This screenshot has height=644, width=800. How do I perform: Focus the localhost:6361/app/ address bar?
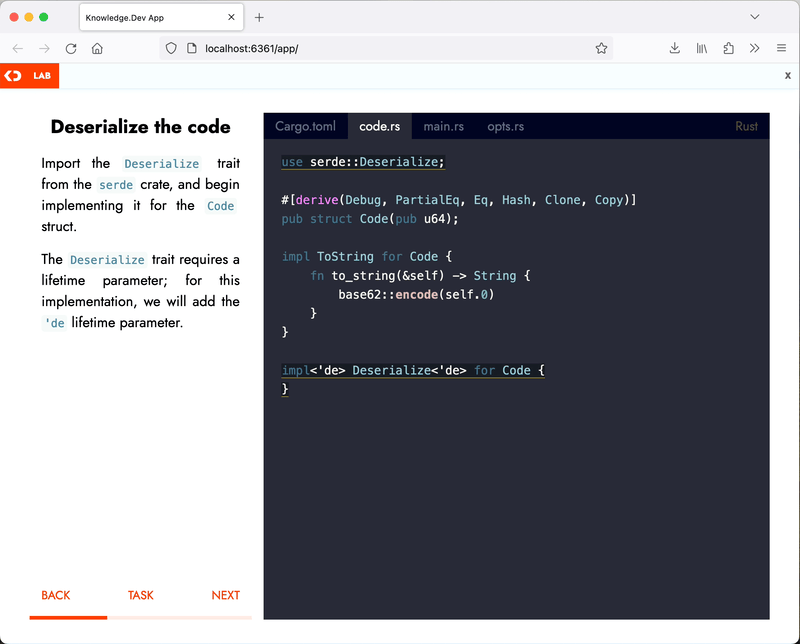coord(386,48)
